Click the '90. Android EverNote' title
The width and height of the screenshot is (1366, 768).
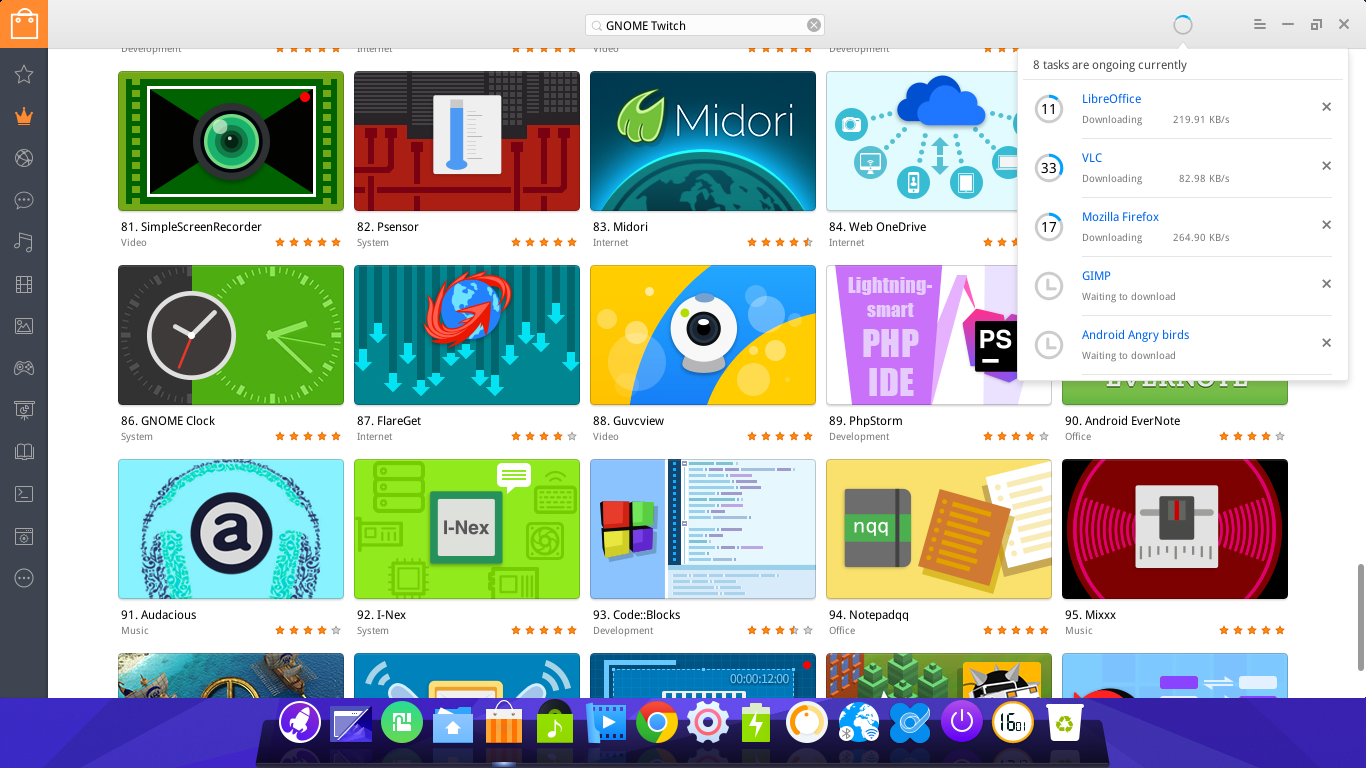tap(1122, 421)
